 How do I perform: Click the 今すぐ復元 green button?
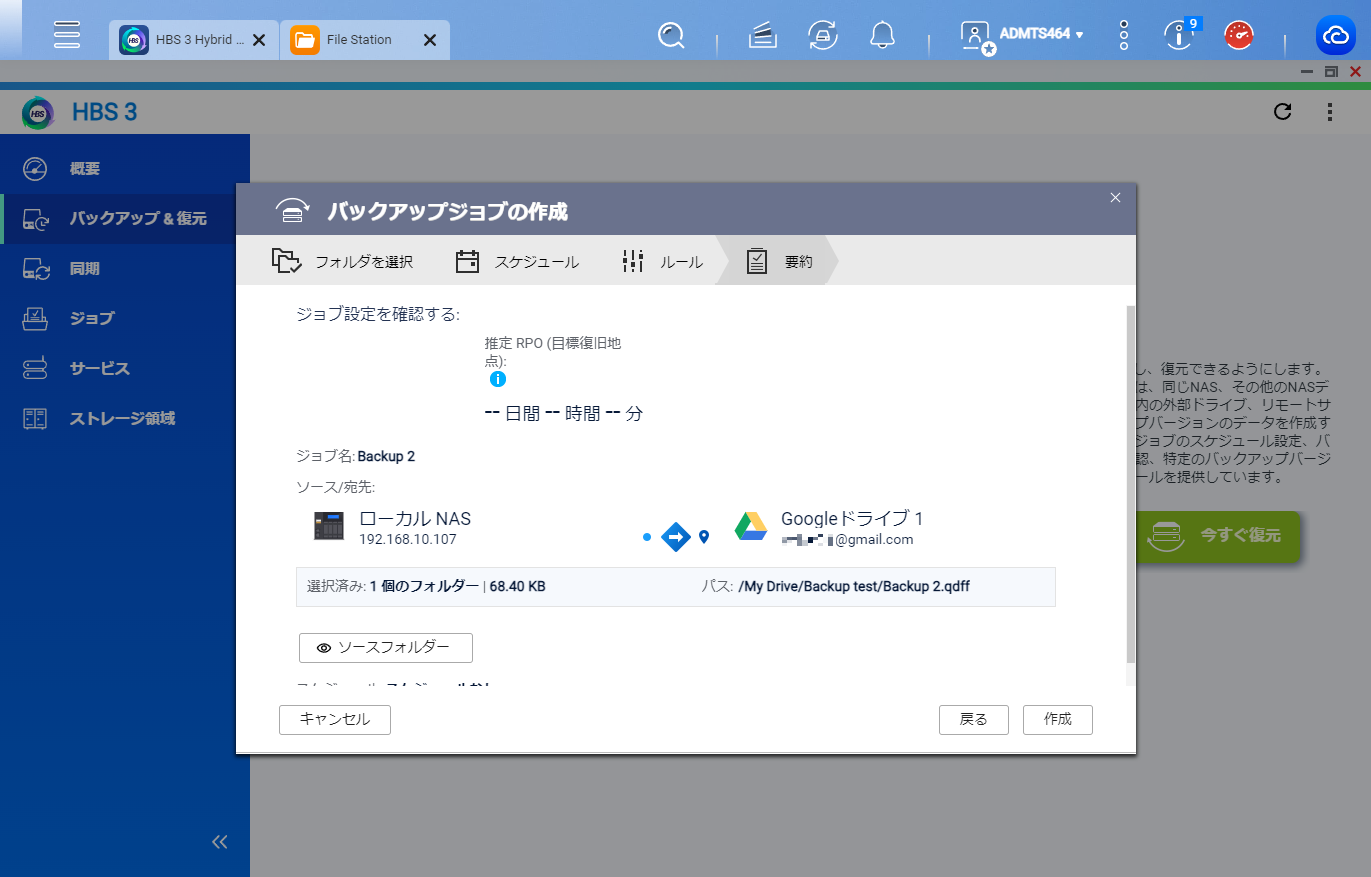tap(1216, 536)
